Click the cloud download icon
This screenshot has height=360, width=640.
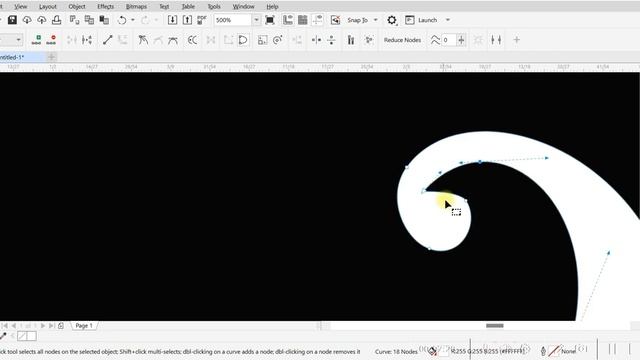pos(27,20)
